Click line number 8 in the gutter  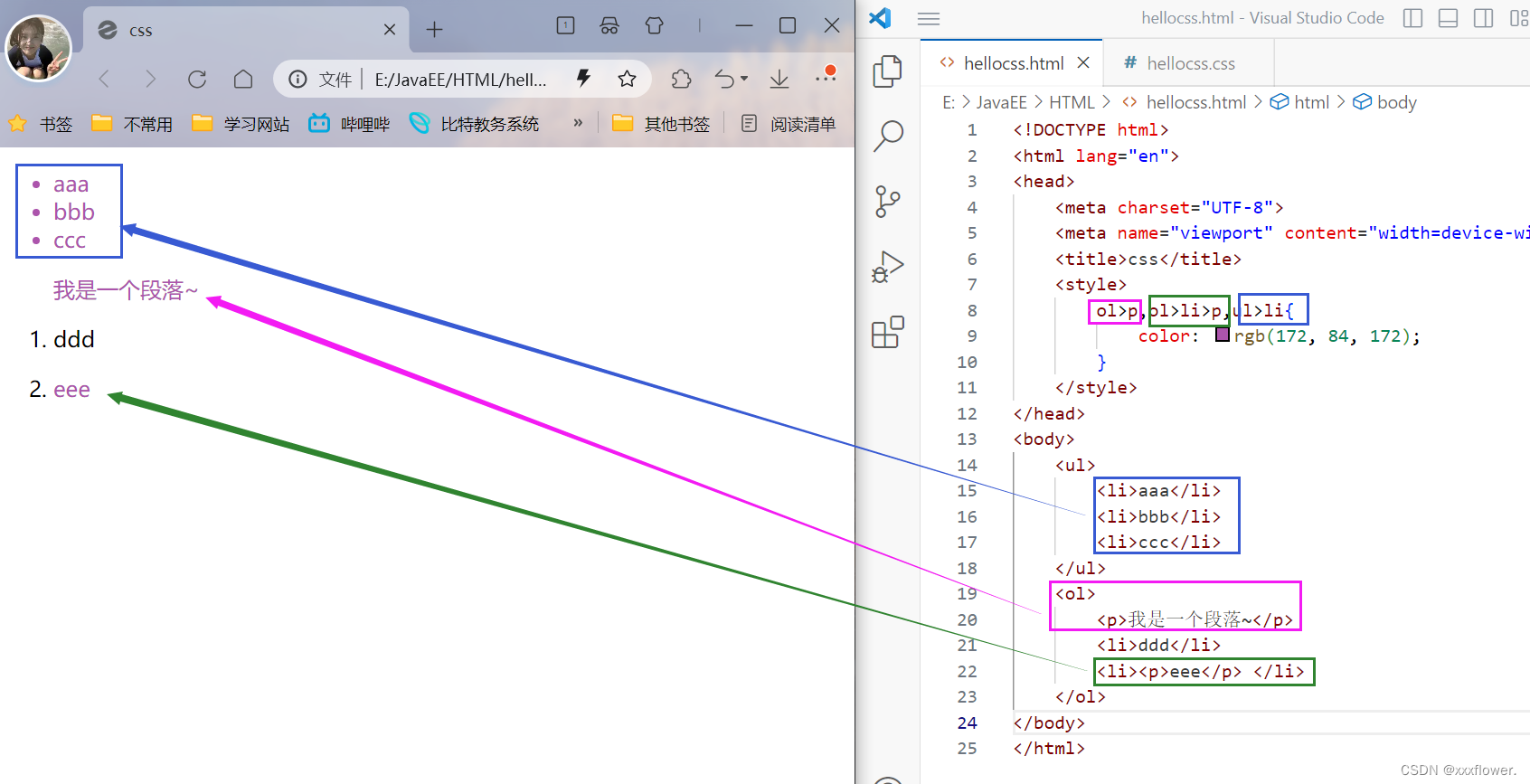point(972,310)
